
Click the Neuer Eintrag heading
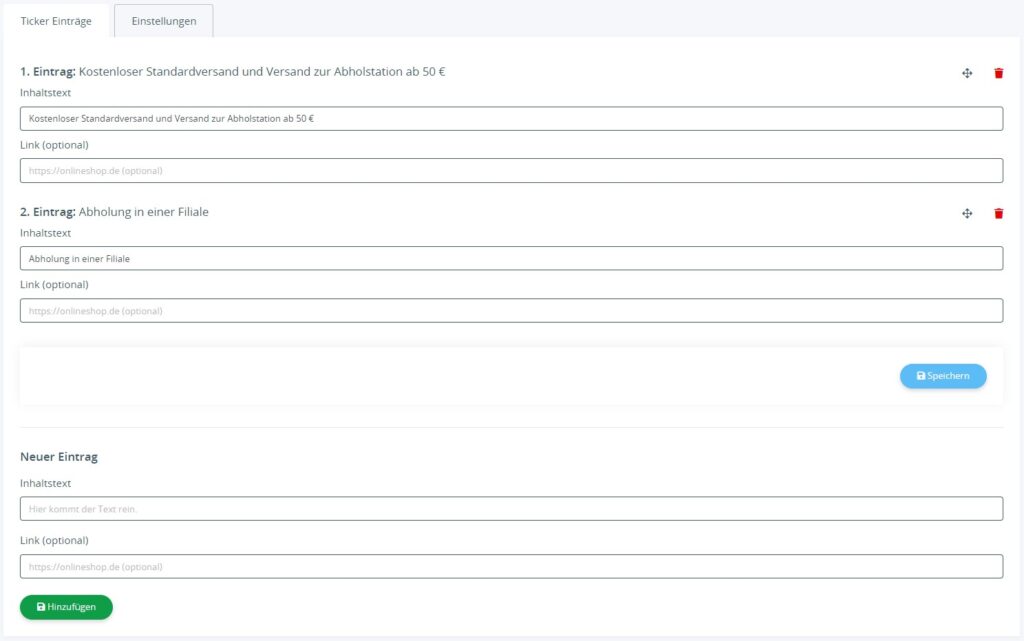pyautogui.click(x=58, y=456)
